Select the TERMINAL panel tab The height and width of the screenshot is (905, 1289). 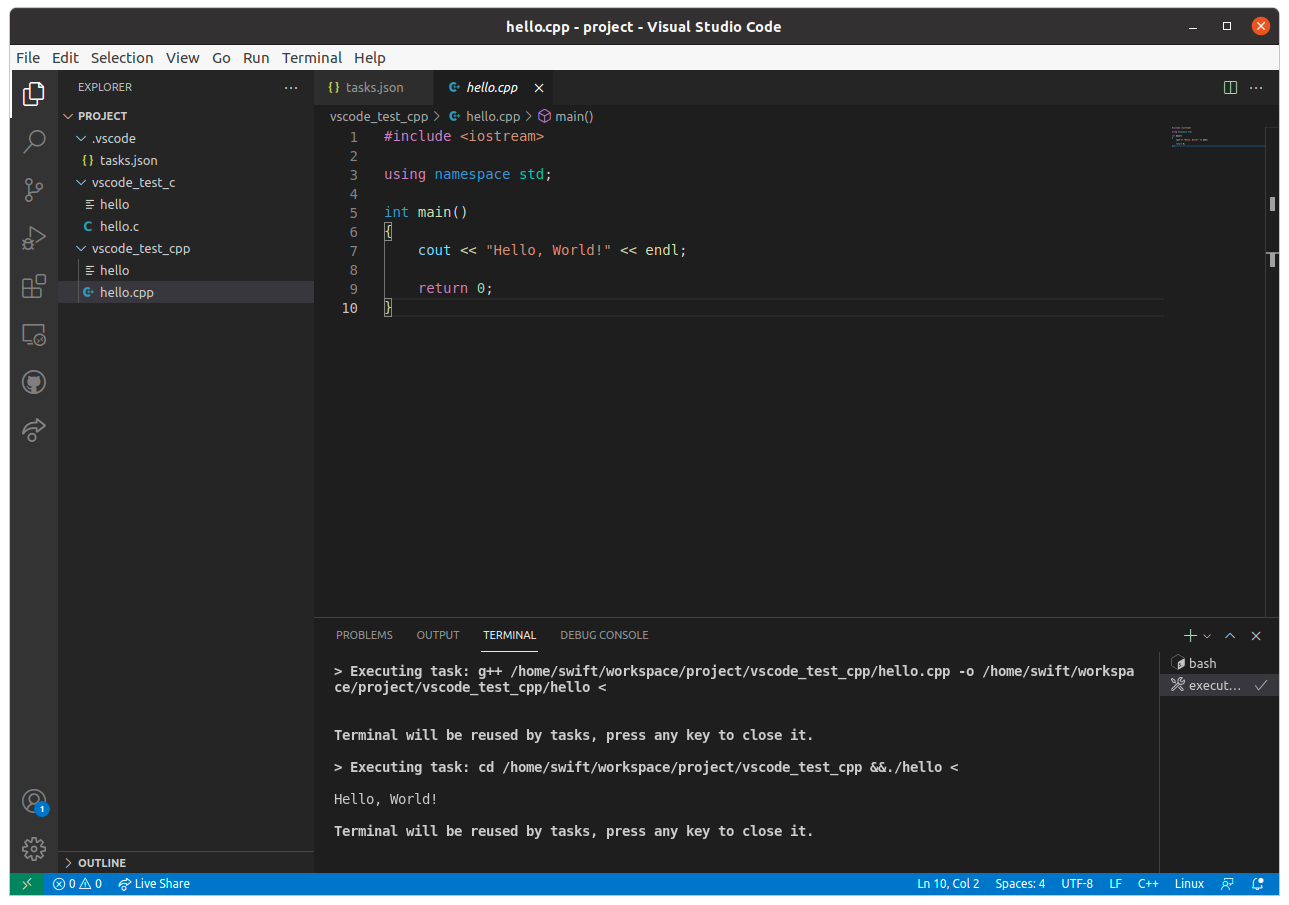pyautogui.click(x=509, y=635)
